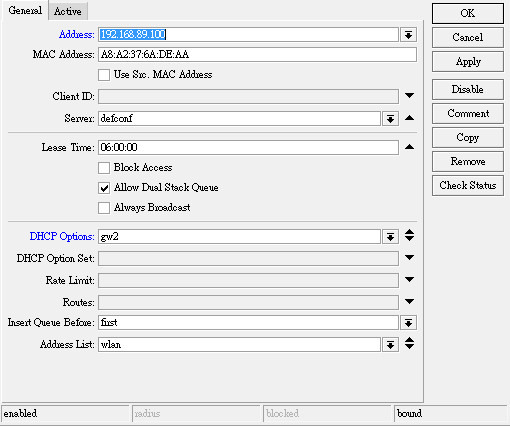The width and height of the screenshot is (510, 426).
Task: Switch to the General tab
Action: coord(25,11)
